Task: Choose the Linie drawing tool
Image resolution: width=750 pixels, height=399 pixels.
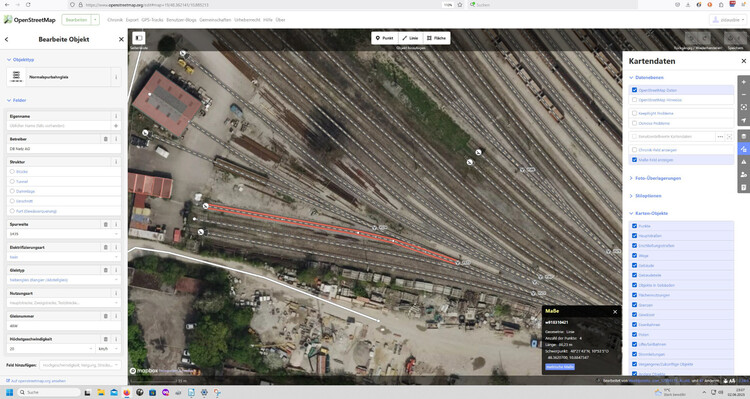Action: 410,38
